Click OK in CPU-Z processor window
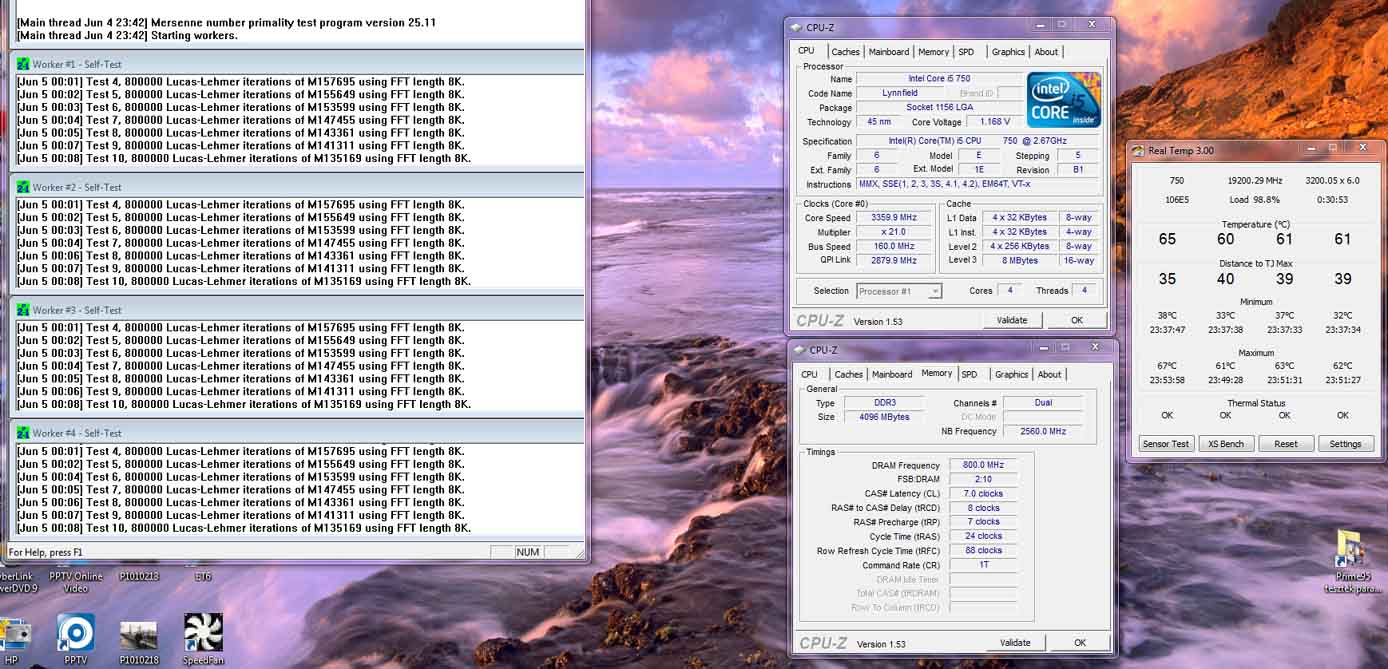 coord(1076,320)
